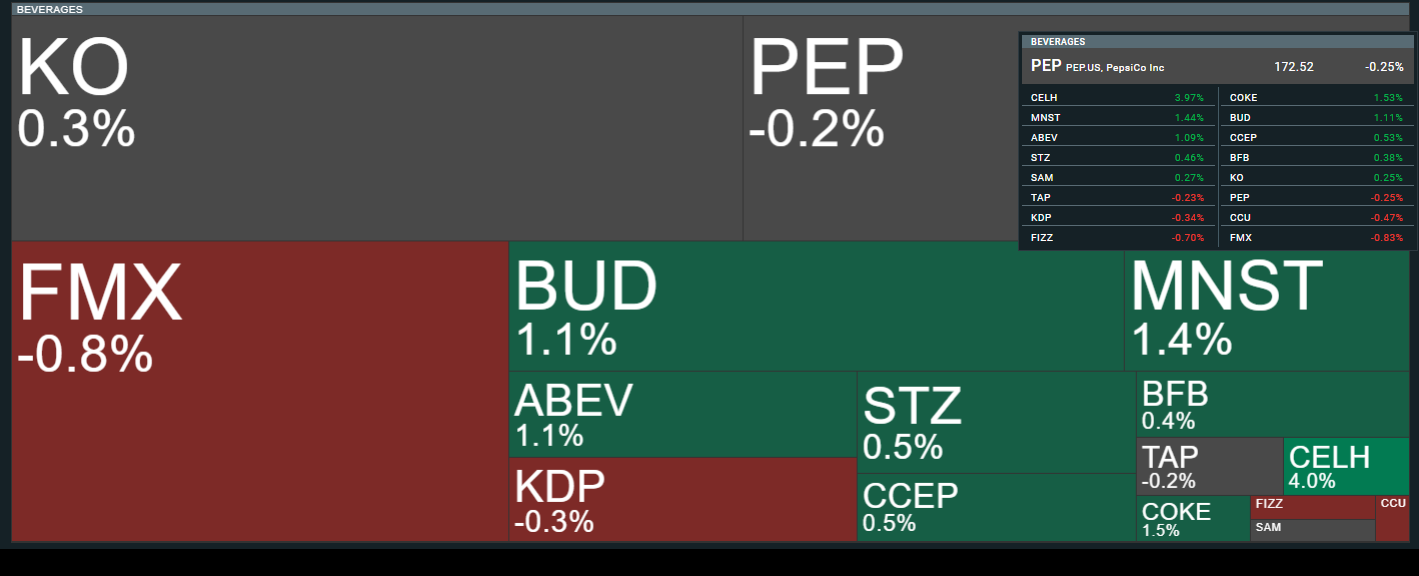Select the BUD green tile

(816, 306)
